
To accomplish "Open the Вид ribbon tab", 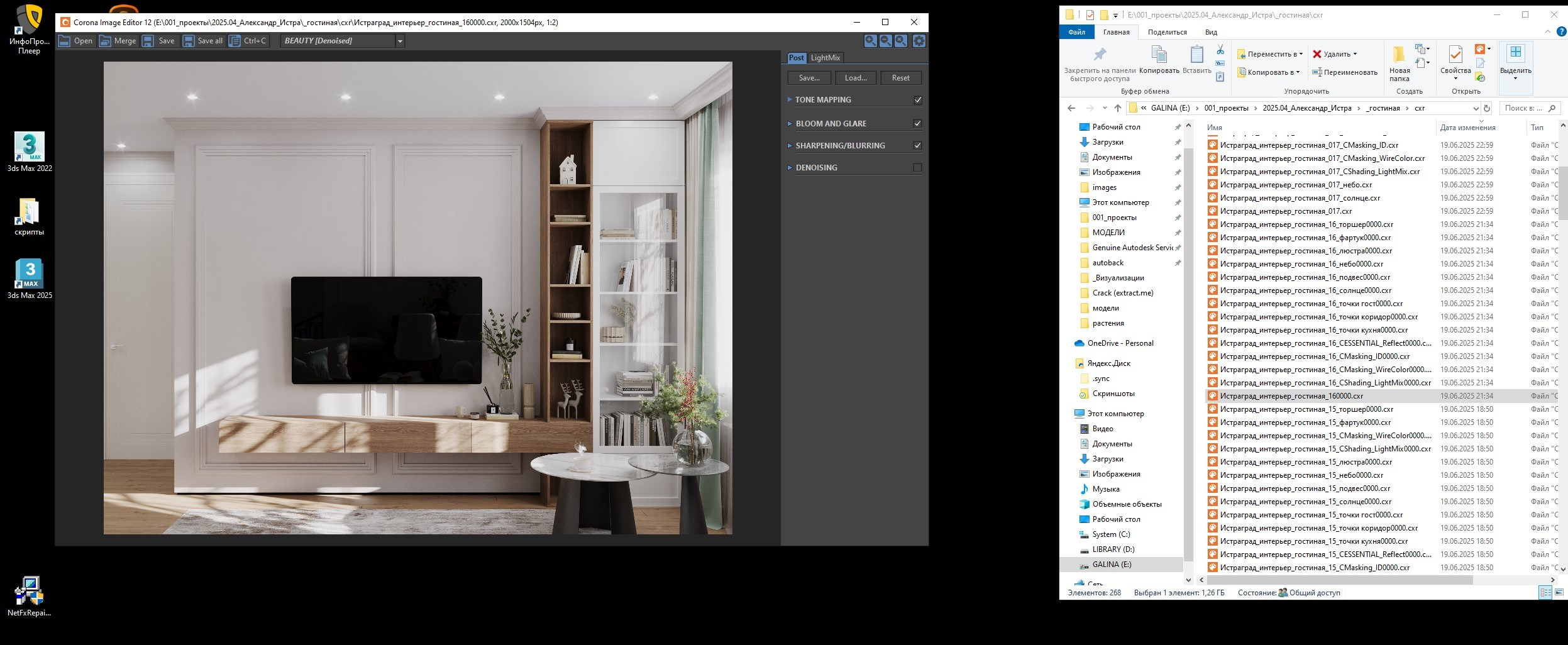I will [x=1211, y=32].
